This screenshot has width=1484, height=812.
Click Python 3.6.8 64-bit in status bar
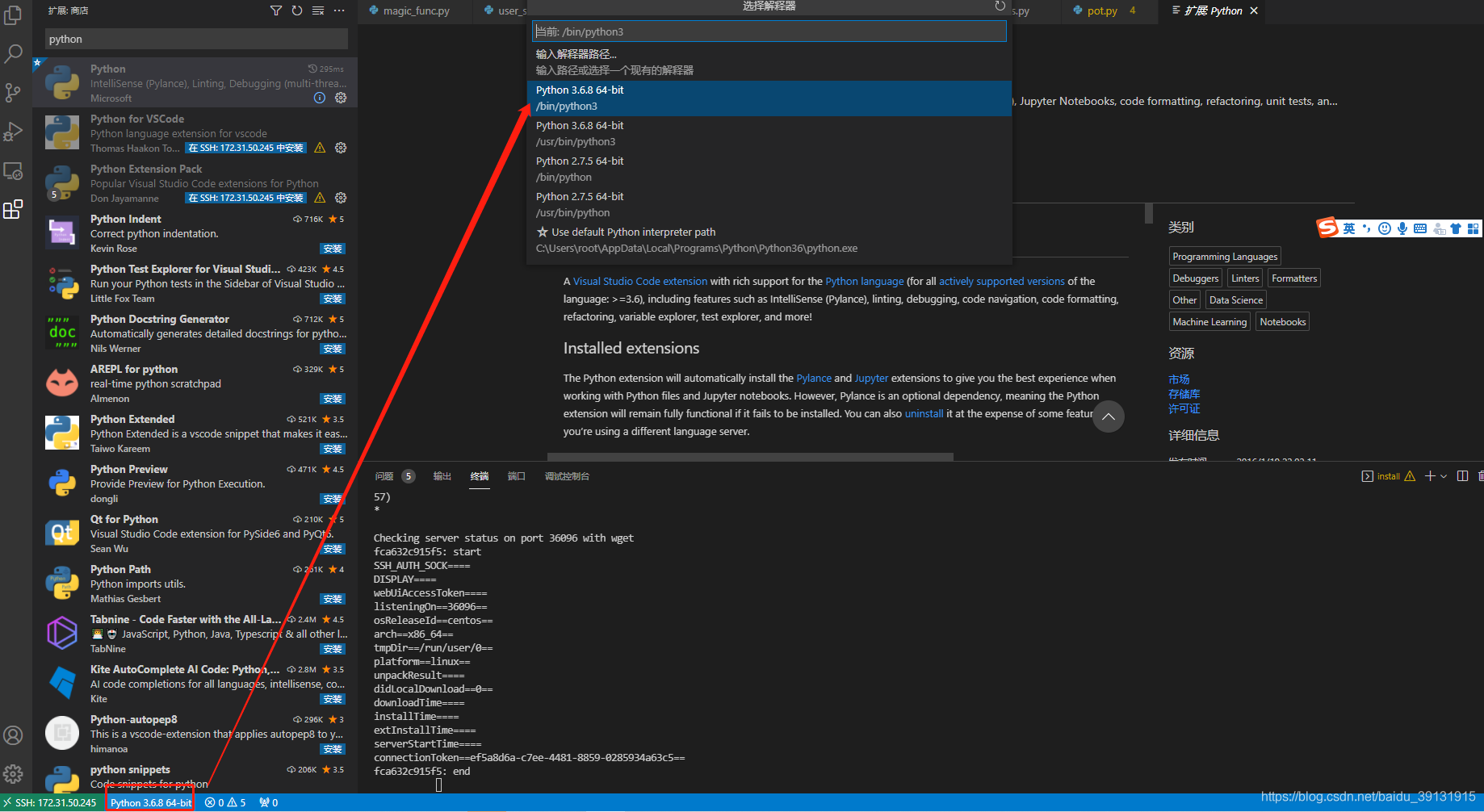tap(151, 803)
